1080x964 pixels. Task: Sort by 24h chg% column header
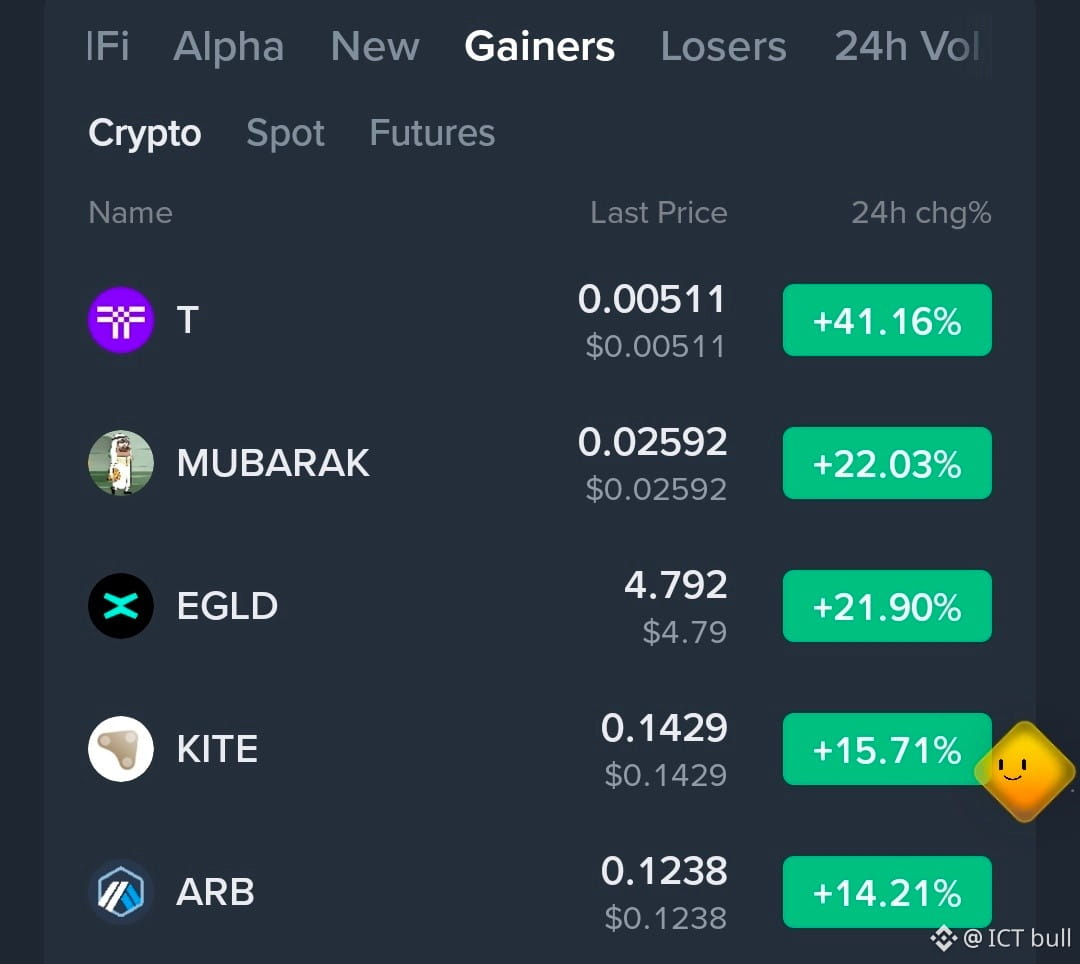pyautogui.click(x=921, y=213)
